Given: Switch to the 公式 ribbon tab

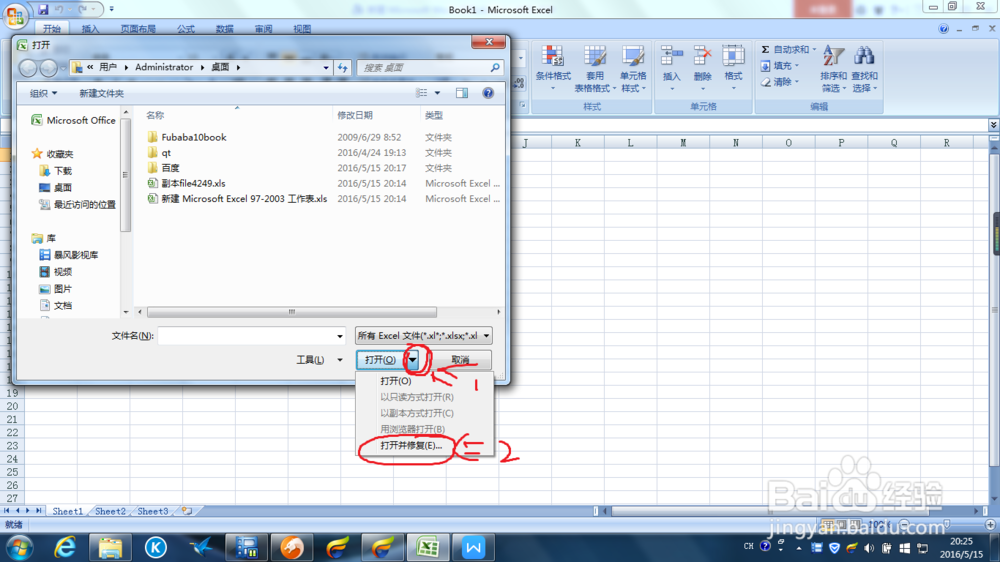Looking at the screenshot, I should (x=186, y=29).
